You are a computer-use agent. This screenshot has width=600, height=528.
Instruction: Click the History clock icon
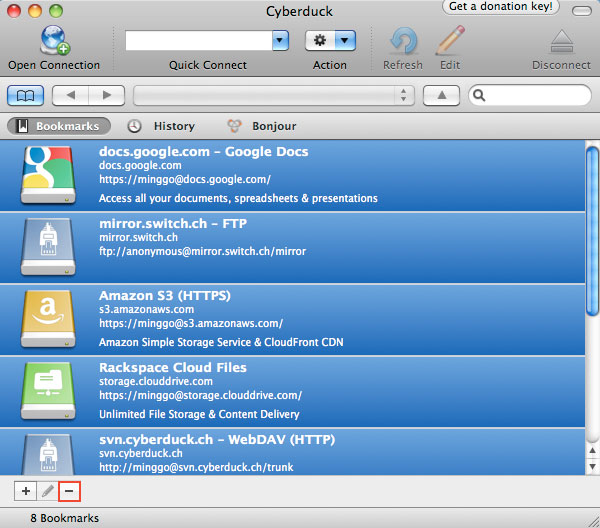tap(134, 126)
